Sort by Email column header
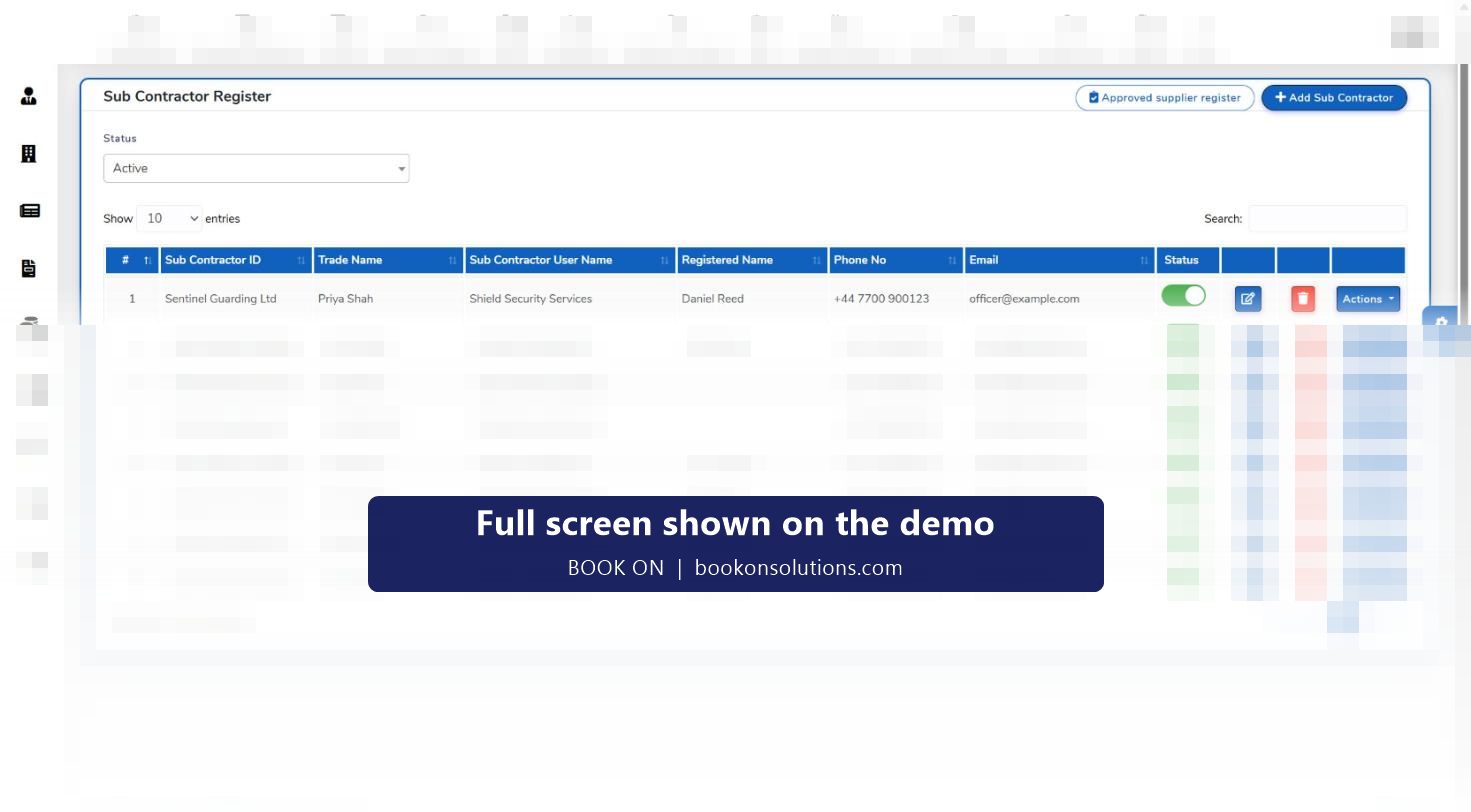 (1060, 260)
